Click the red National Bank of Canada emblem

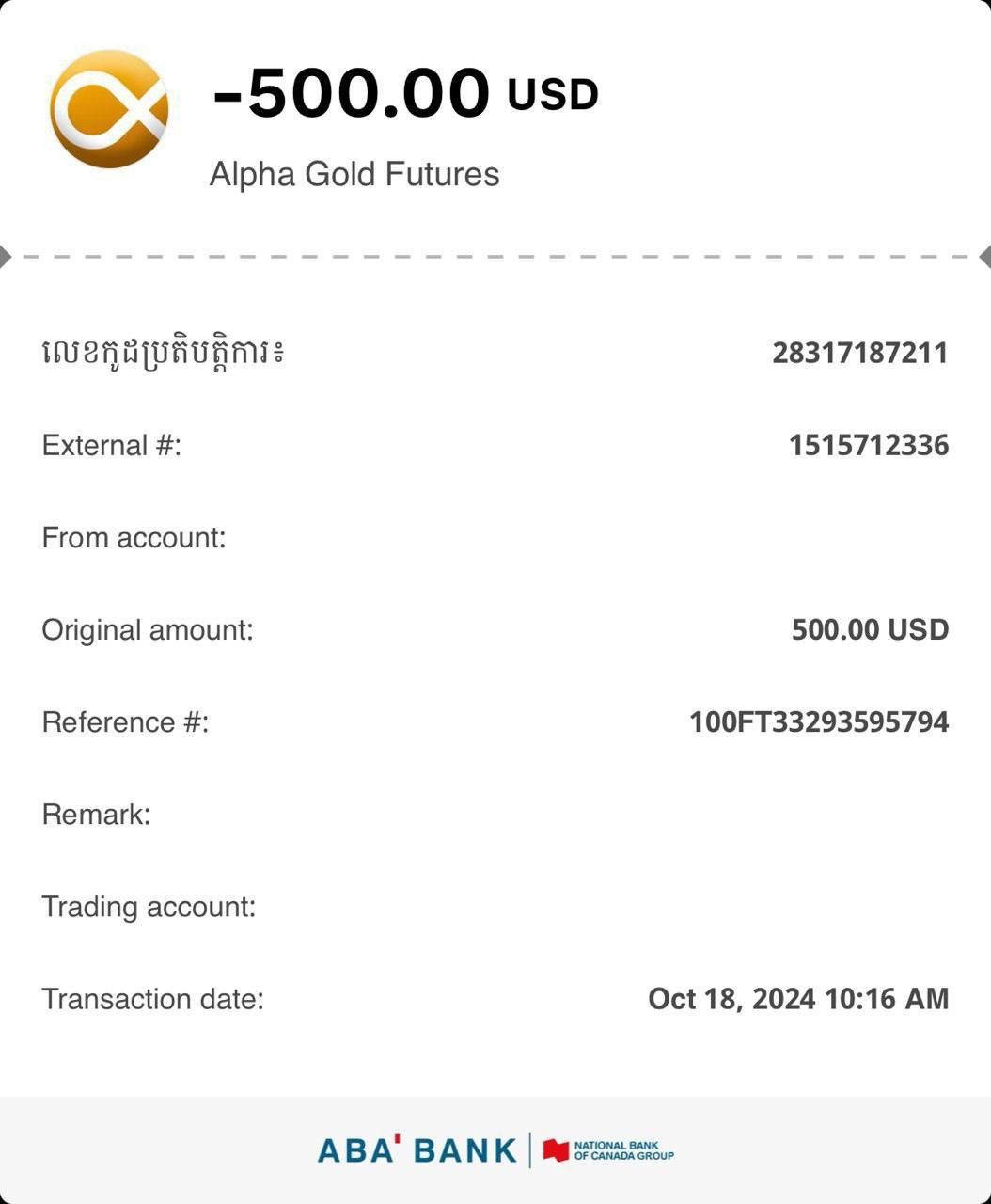click(557, 1150)
